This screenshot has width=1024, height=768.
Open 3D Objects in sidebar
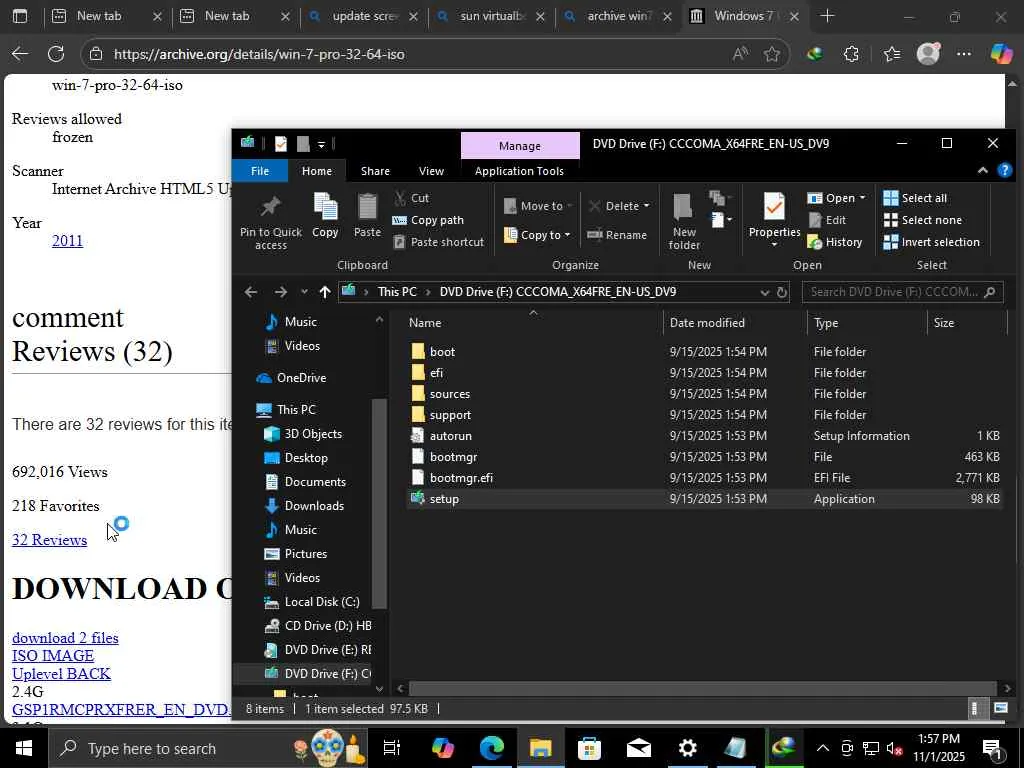tap(313, 434)
